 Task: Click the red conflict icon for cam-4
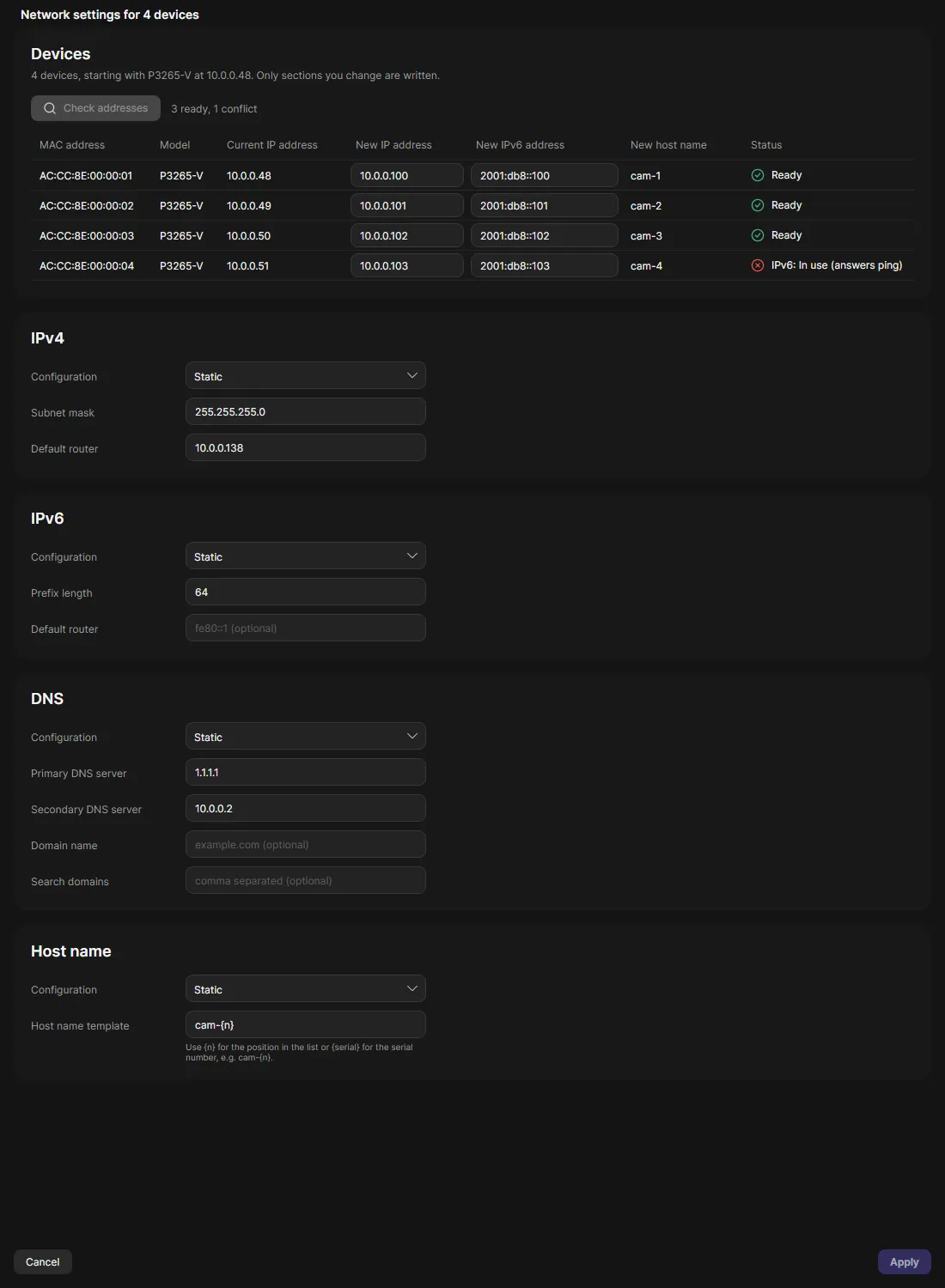[758, 265]
